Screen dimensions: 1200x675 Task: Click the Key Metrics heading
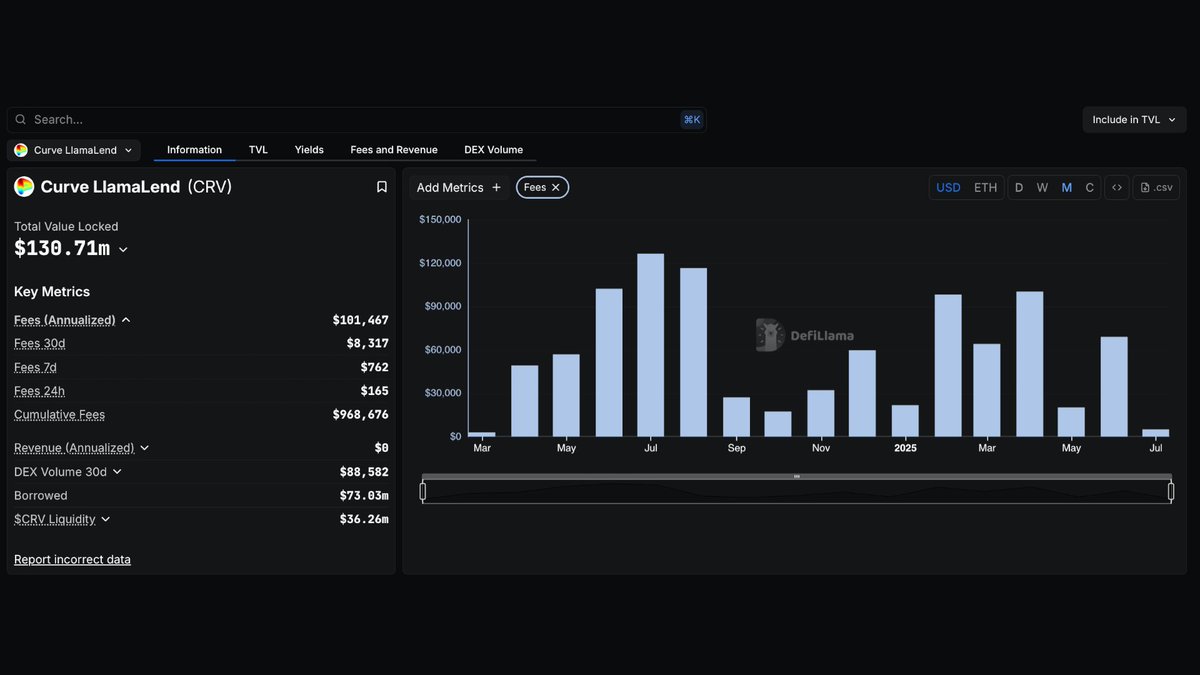click(x=52, y=292)
